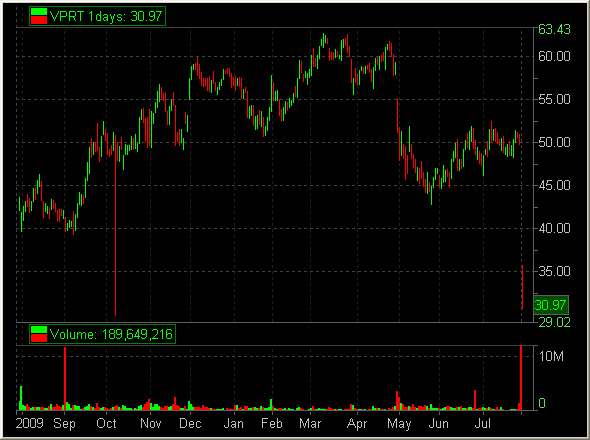Select the Feb label on time axis
The image size is (590, 440).
[272, 423]
